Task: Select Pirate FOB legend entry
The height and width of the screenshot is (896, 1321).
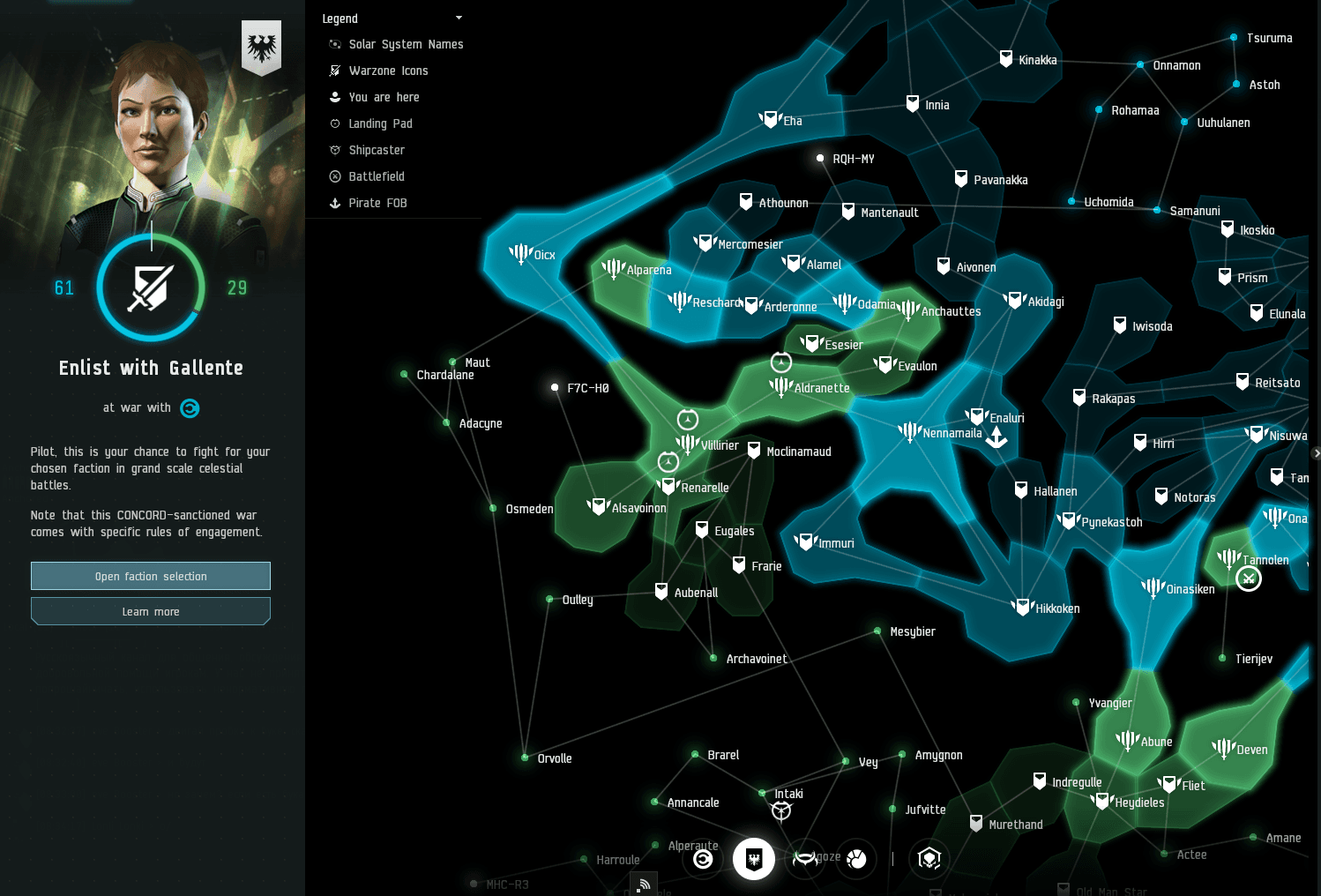Action: point(377,203)
